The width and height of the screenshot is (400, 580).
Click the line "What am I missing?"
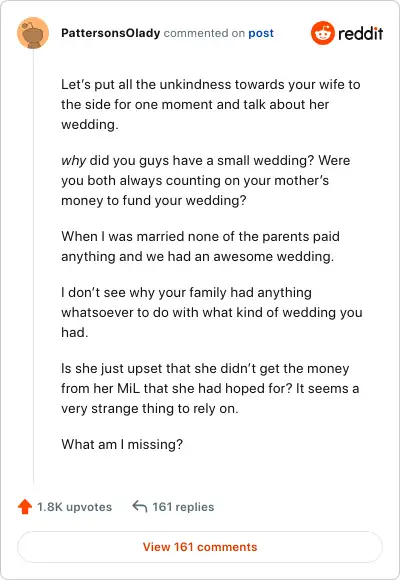[x=122, y=444]
